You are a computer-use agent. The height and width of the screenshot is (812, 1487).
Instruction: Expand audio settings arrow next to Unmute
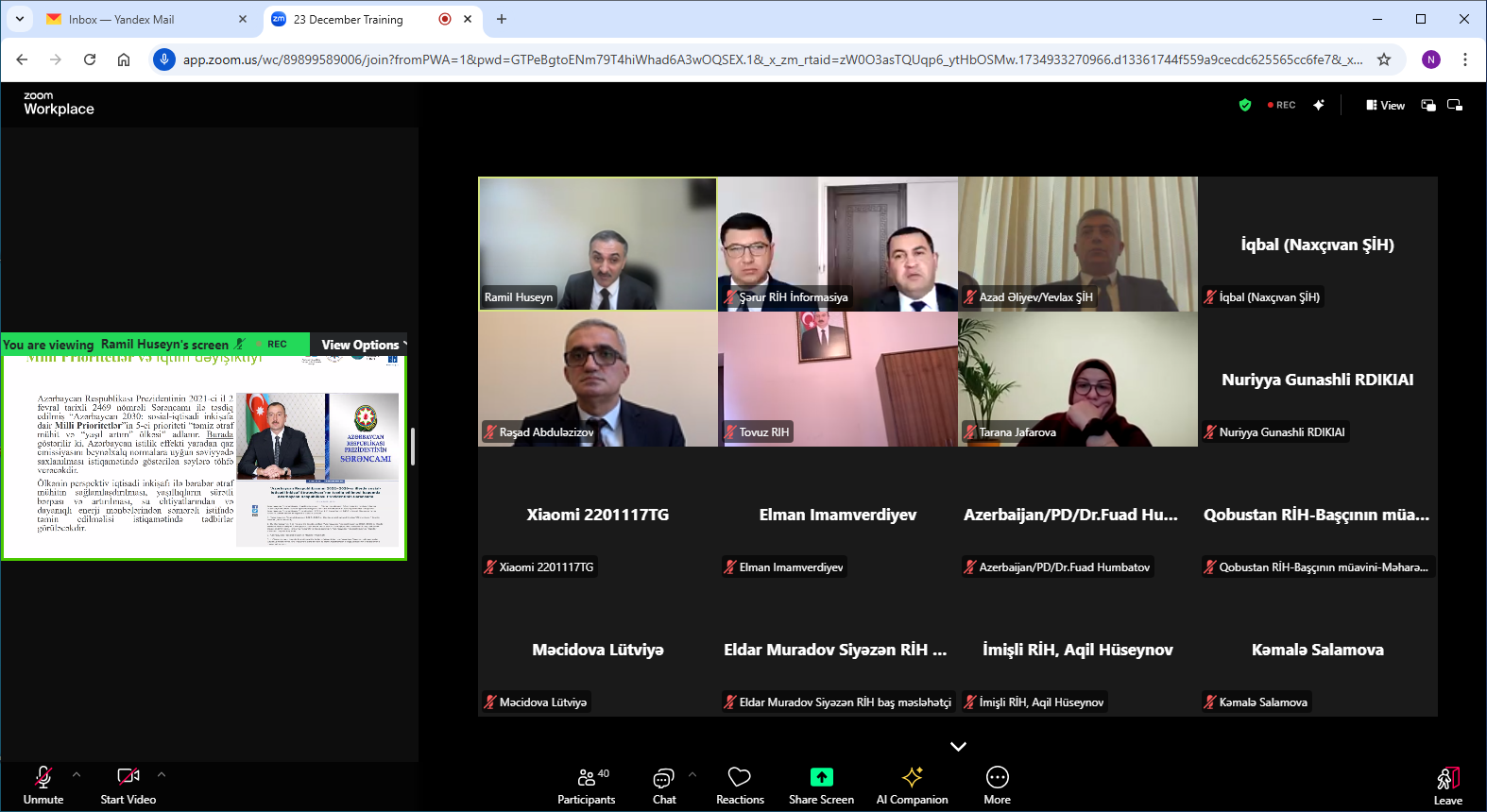pyautogui.click(x=77, y=774)
